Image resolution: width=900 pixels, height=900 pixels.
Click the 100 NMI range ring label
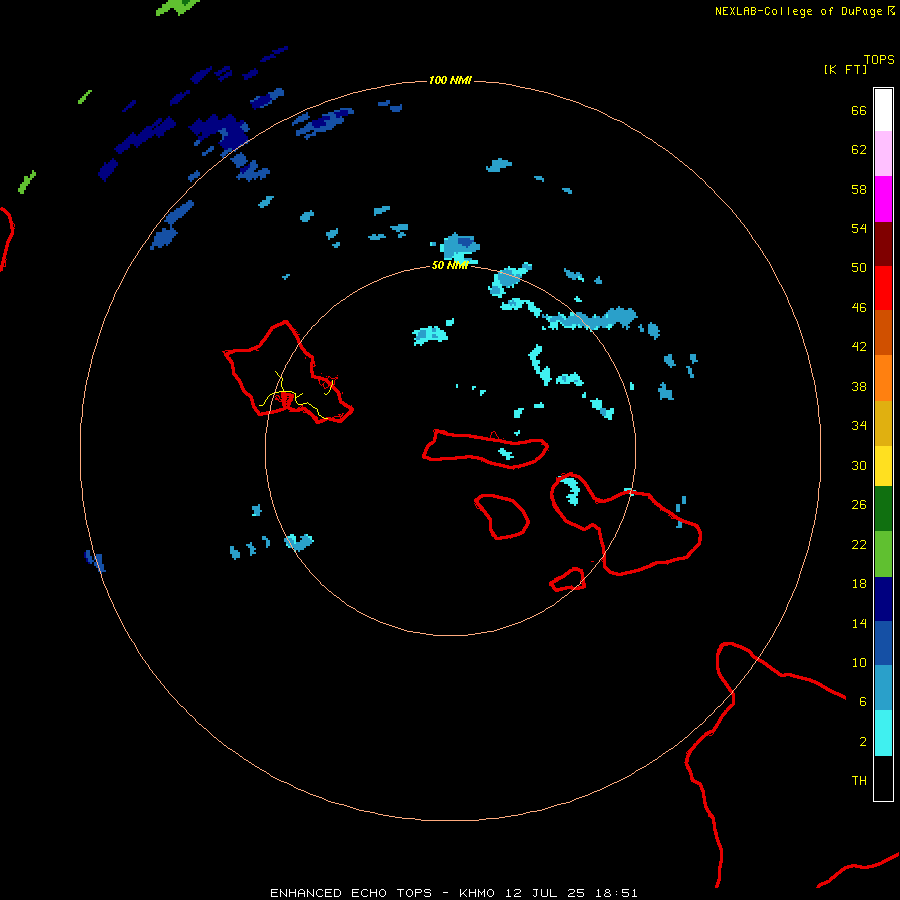[450, 80]
